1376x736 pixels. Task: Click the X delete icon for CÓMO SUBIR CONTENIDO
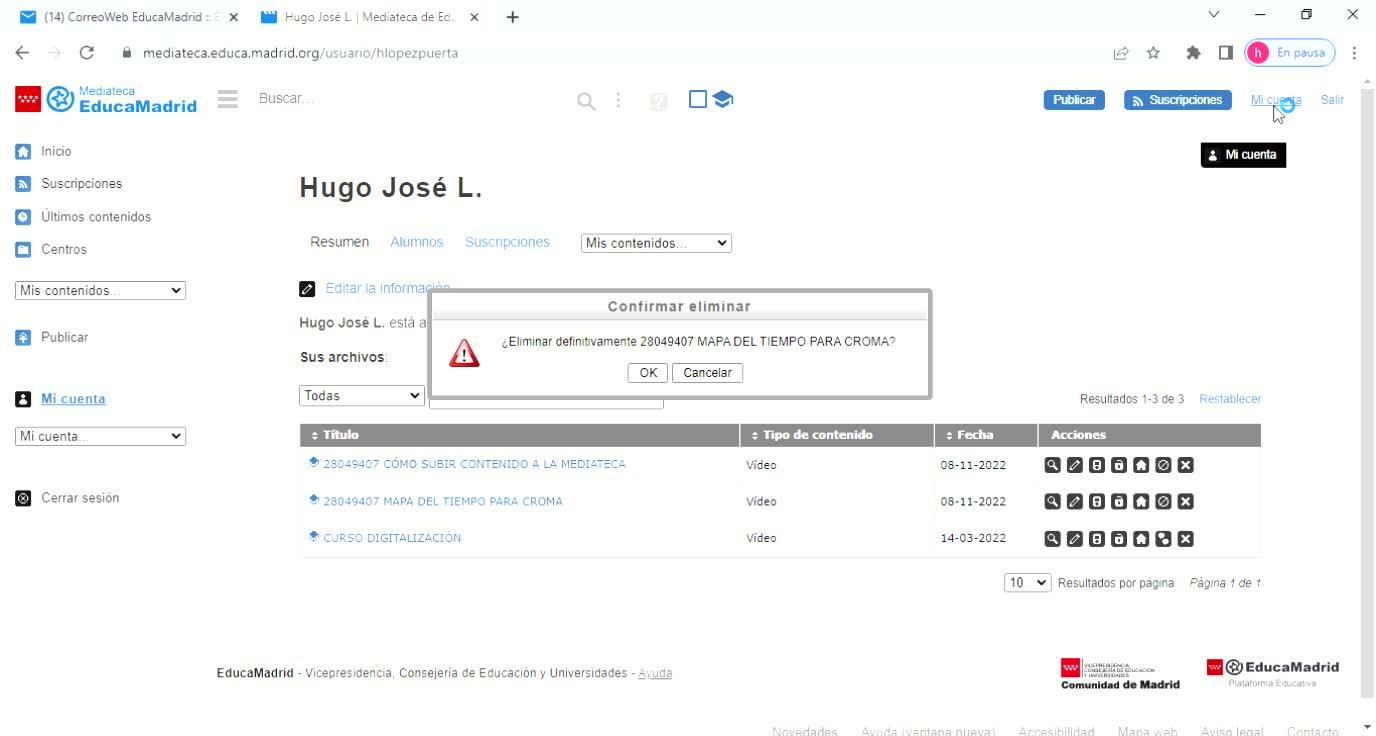point(1185,465)
